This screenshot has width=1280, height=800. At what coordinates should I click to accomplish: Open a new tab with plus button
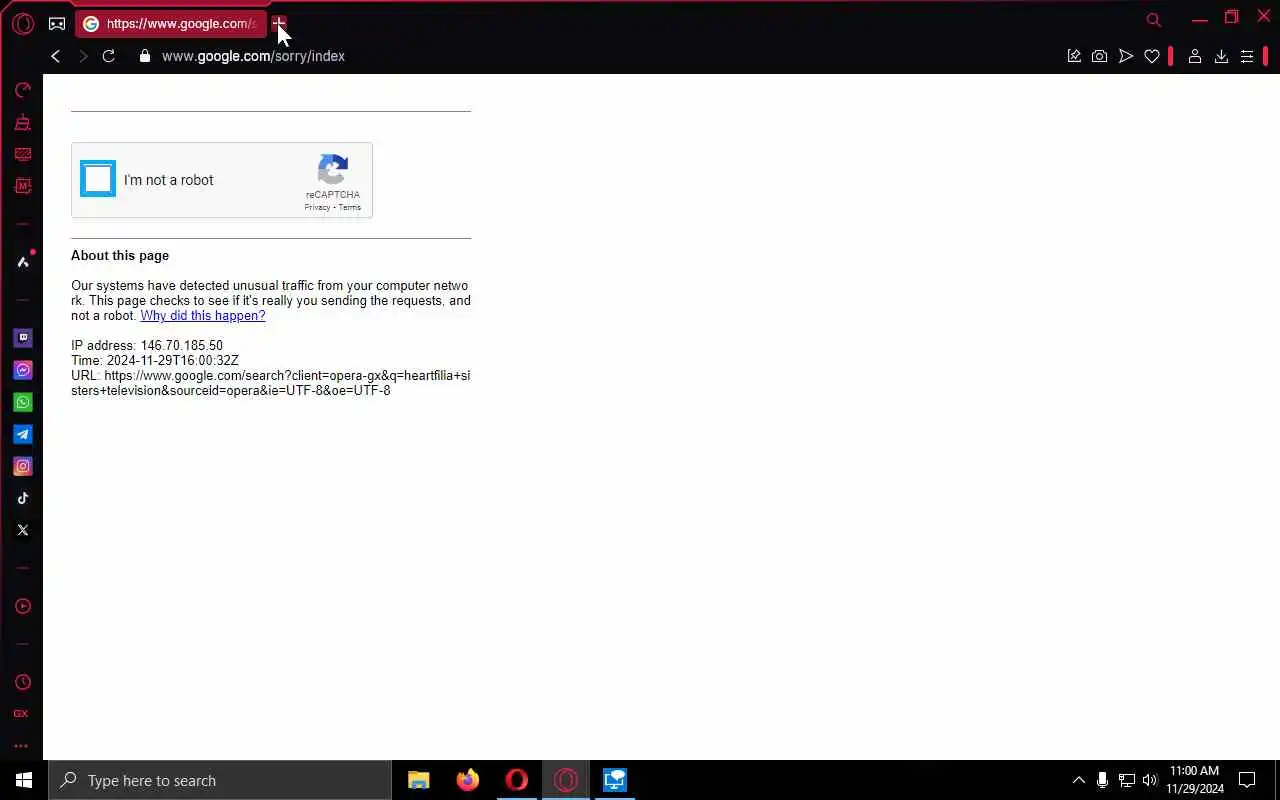(x=279, y=23)
